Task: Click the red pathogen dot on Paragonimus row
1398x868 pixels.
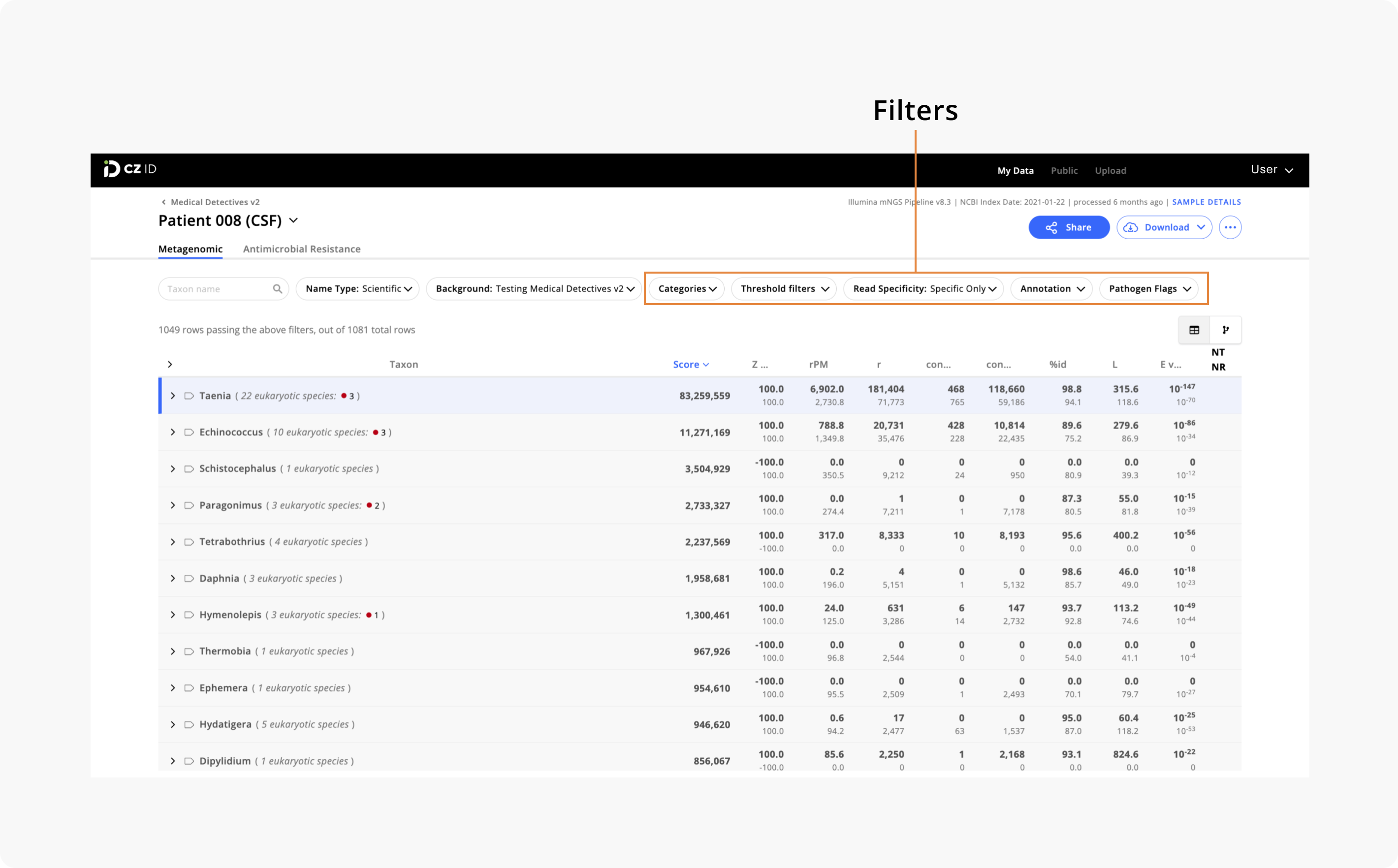Action: point(369,505)
